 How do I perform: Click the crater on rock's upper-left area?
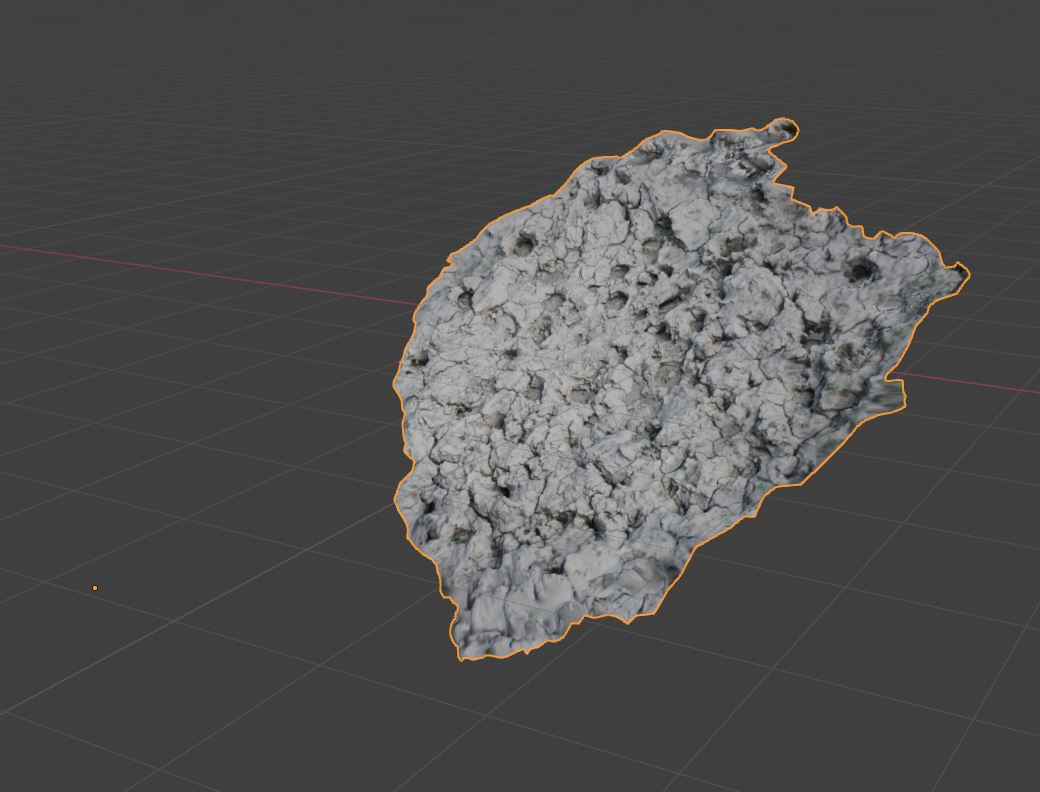(523, 242)
